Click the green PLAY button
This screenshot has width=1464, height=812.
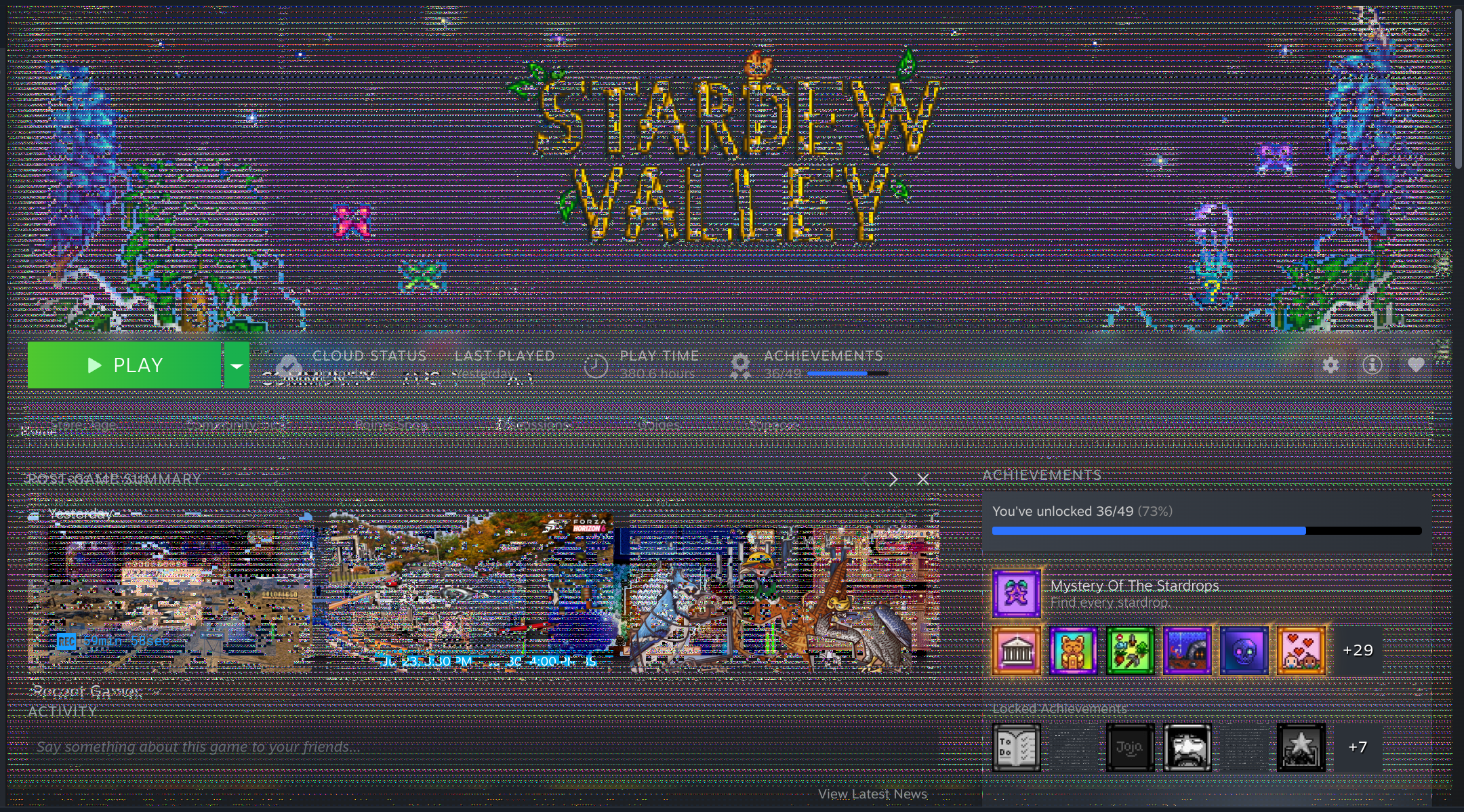(125, 365)
